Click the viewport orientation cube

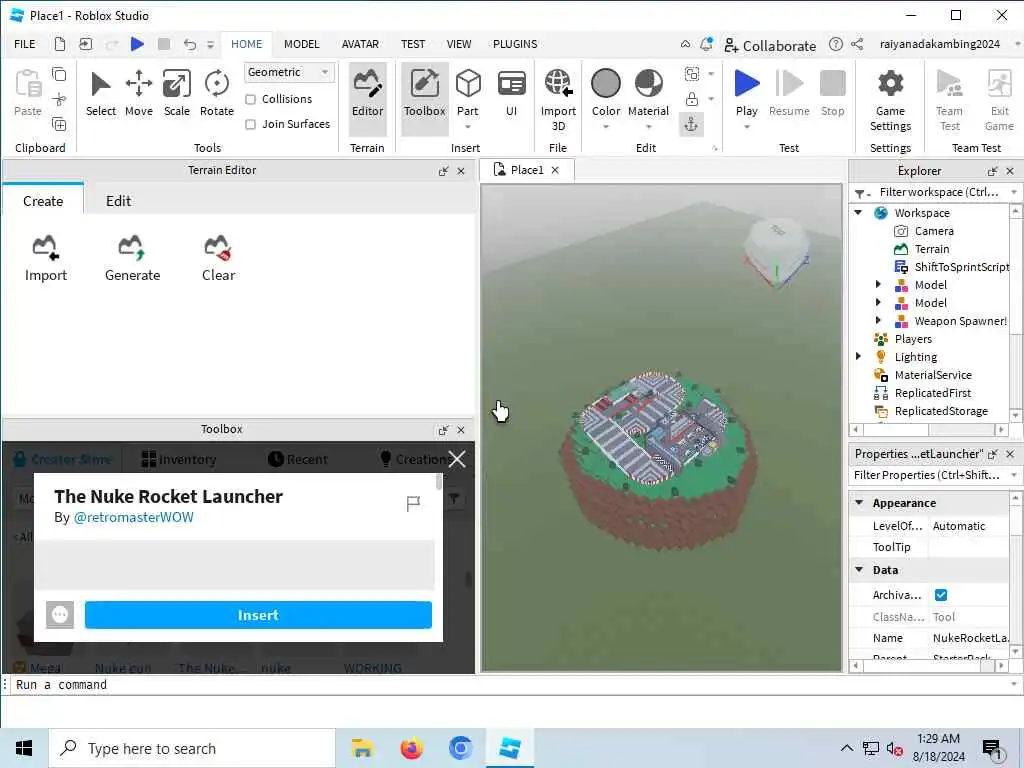pos(777,253)
